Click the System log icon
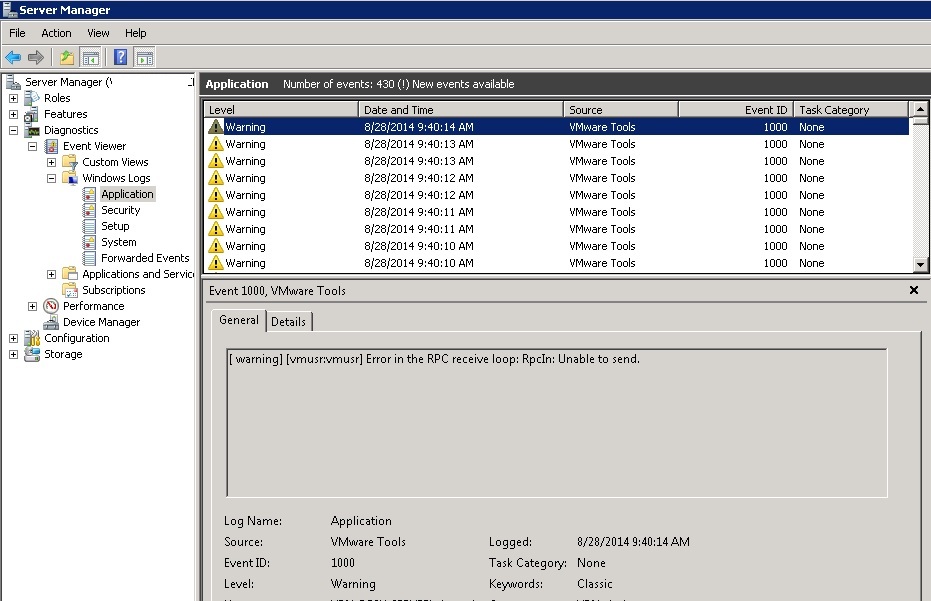The image size is (931, 601). [x=89, y=242]
